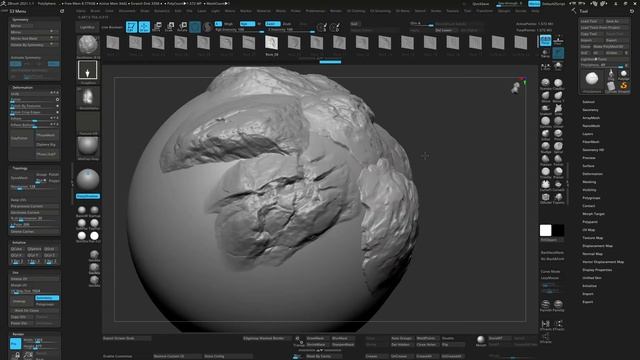
Task: Click the Decimate Current button
Action: pos(34,212)
